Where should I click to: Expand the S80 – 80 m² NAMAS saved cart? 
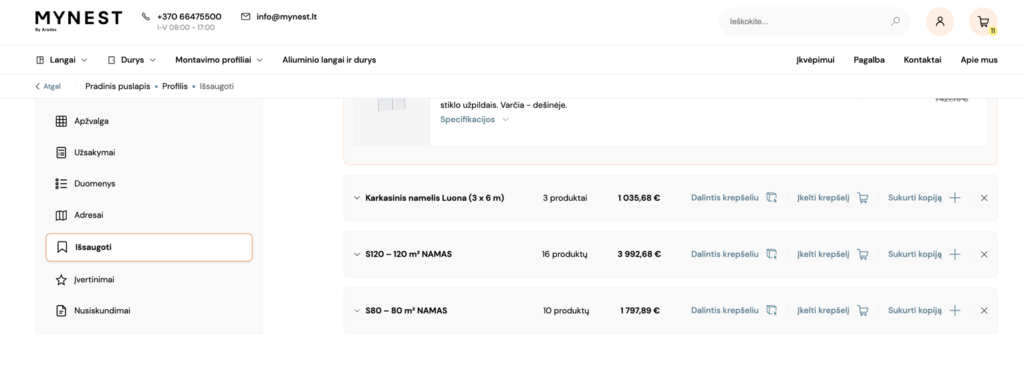coord(357,310)
